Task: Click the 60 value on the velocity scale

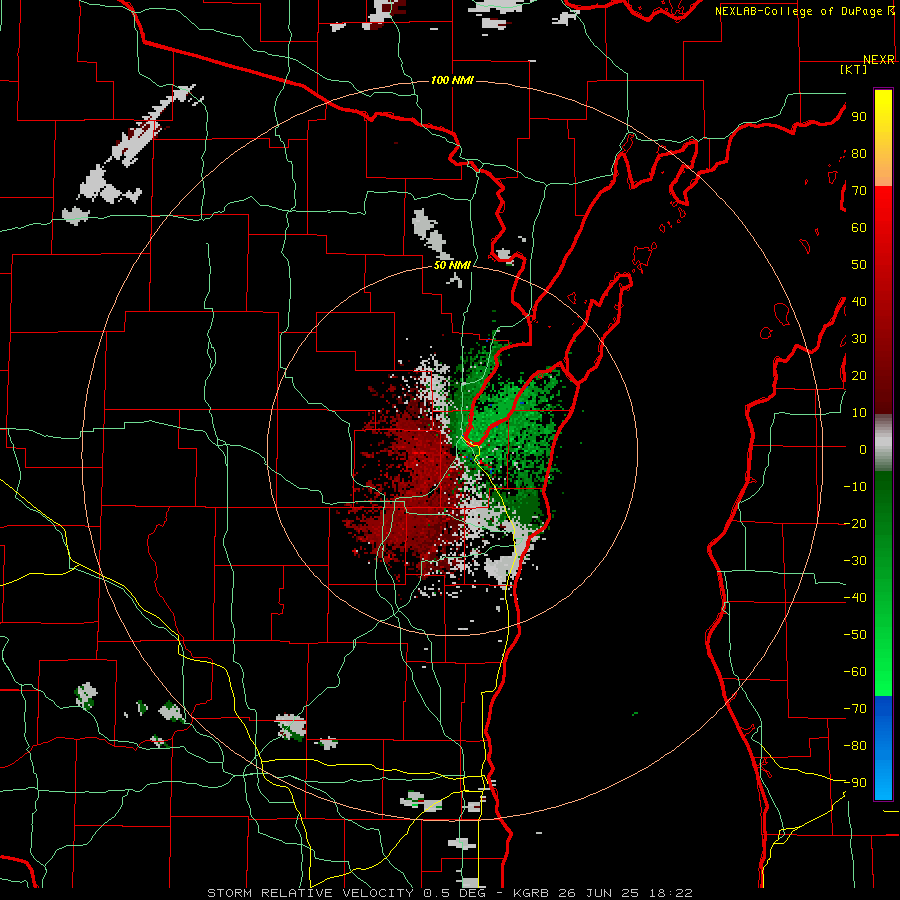Action: (x=859, y=228)
